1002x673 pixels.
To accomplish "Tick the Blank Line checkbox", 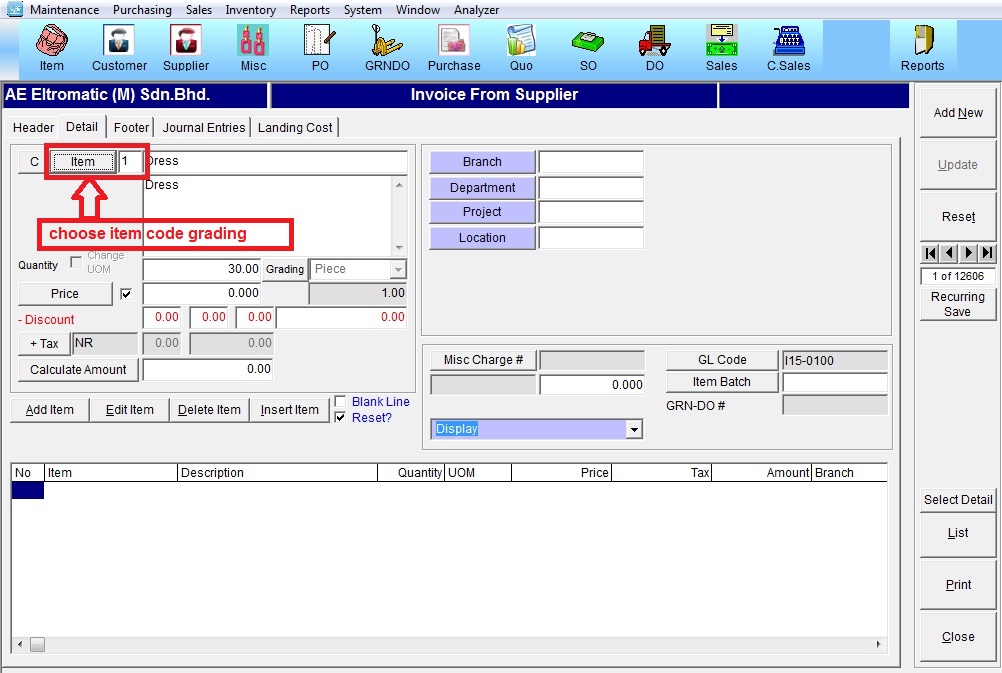I will (341, 402).
